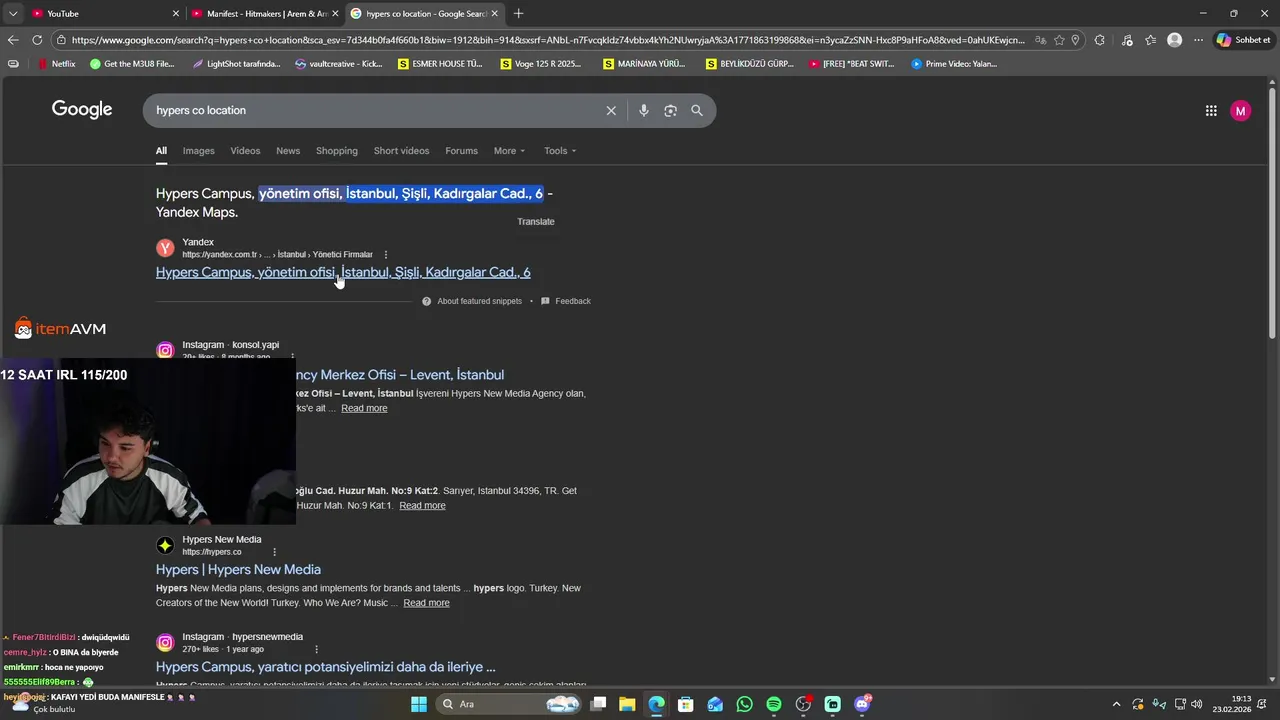Open the LightShot bookmark
Image resolution: width=1280 pixels, height=720 pixels.
[236, 64]
